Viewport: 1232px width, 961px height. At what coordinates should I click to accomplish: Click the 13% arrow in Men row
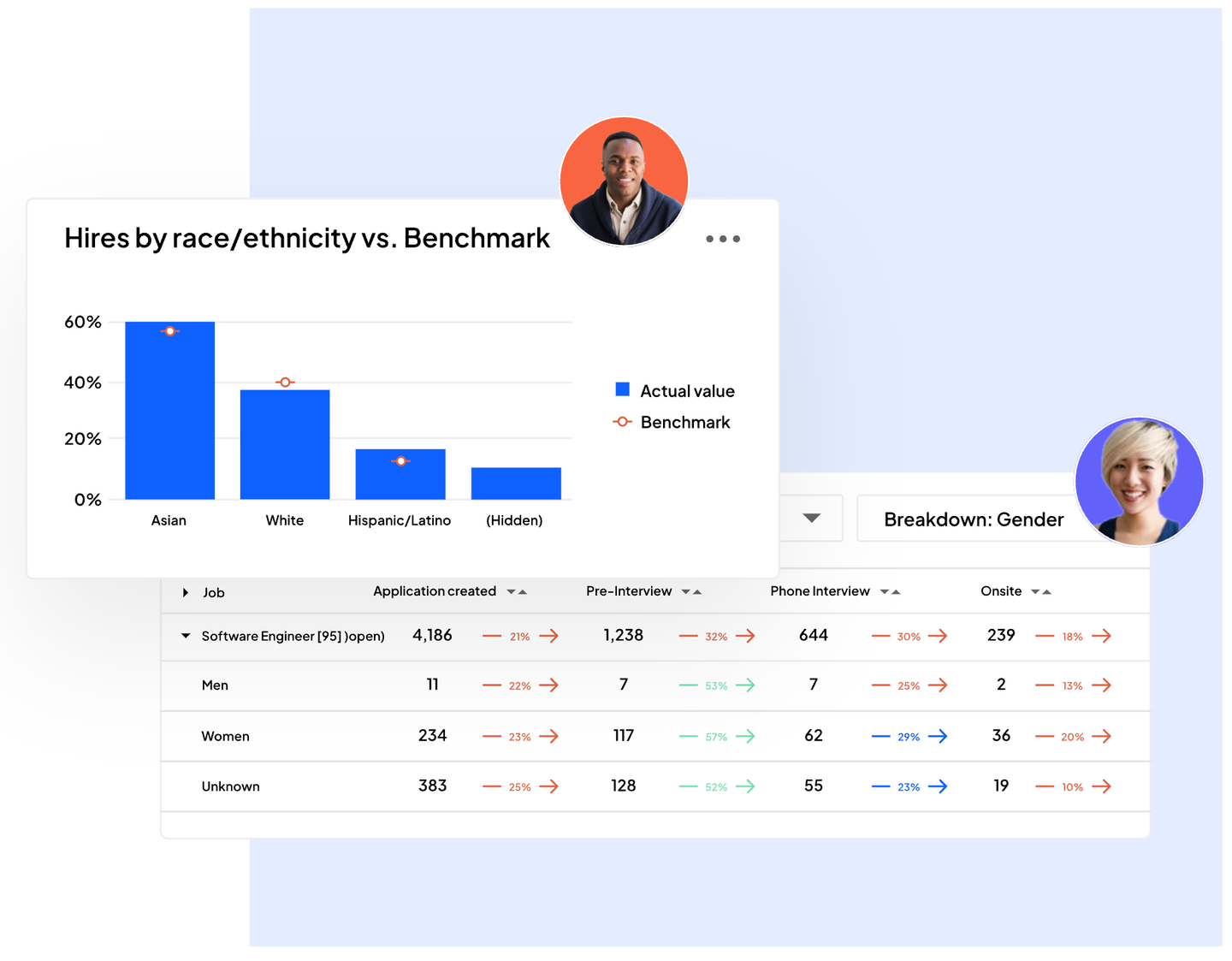pos(1074,685)
